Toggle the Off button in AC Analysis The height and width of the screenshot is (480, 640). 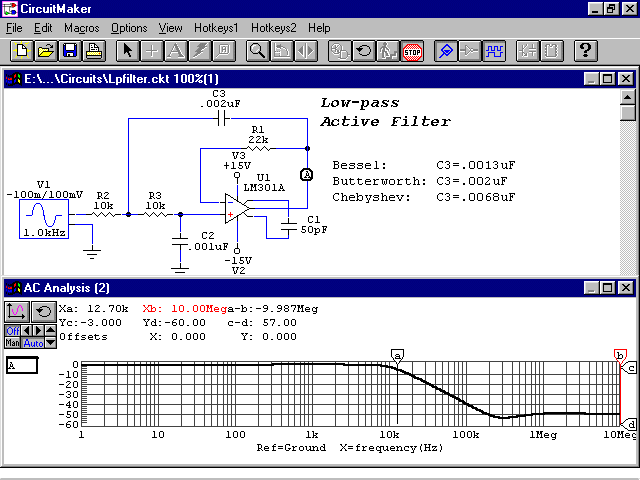(12, 331)
